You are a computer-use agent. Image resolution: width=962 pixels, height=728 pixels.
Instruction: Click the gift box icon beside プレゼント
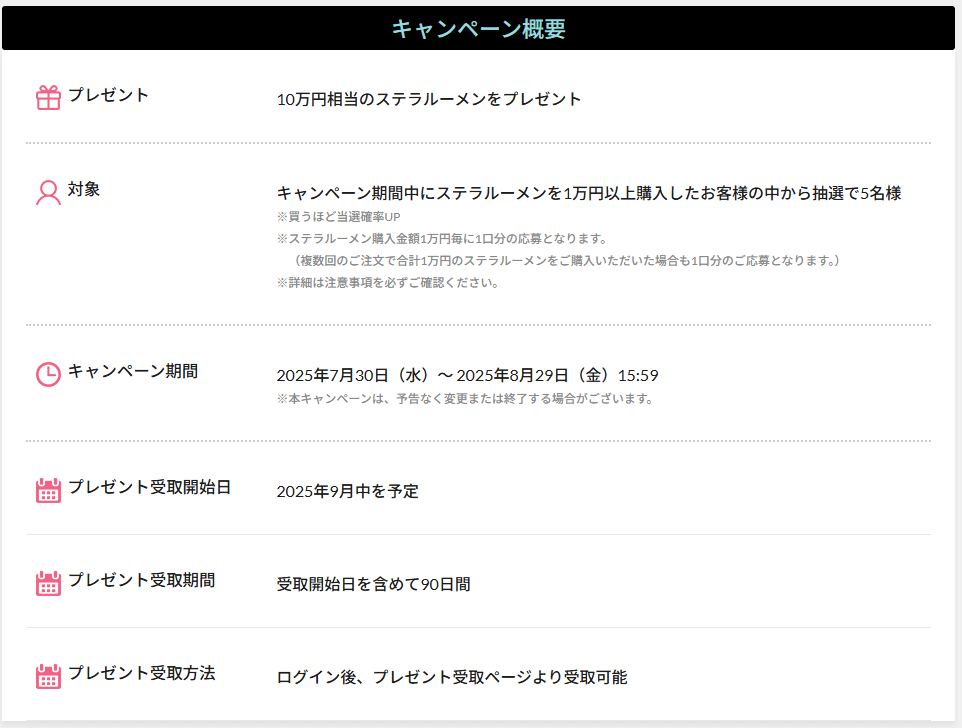[x=48, y=97]
